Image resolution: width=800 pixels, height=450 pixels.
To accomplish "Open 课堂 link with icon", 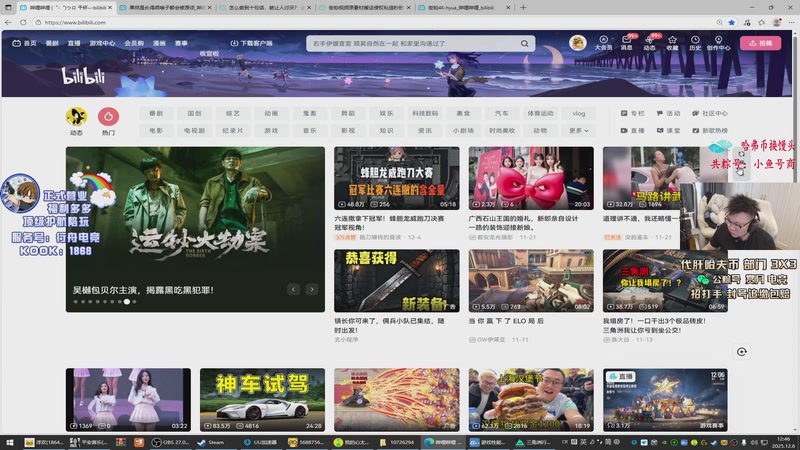I will pos(668,131).
